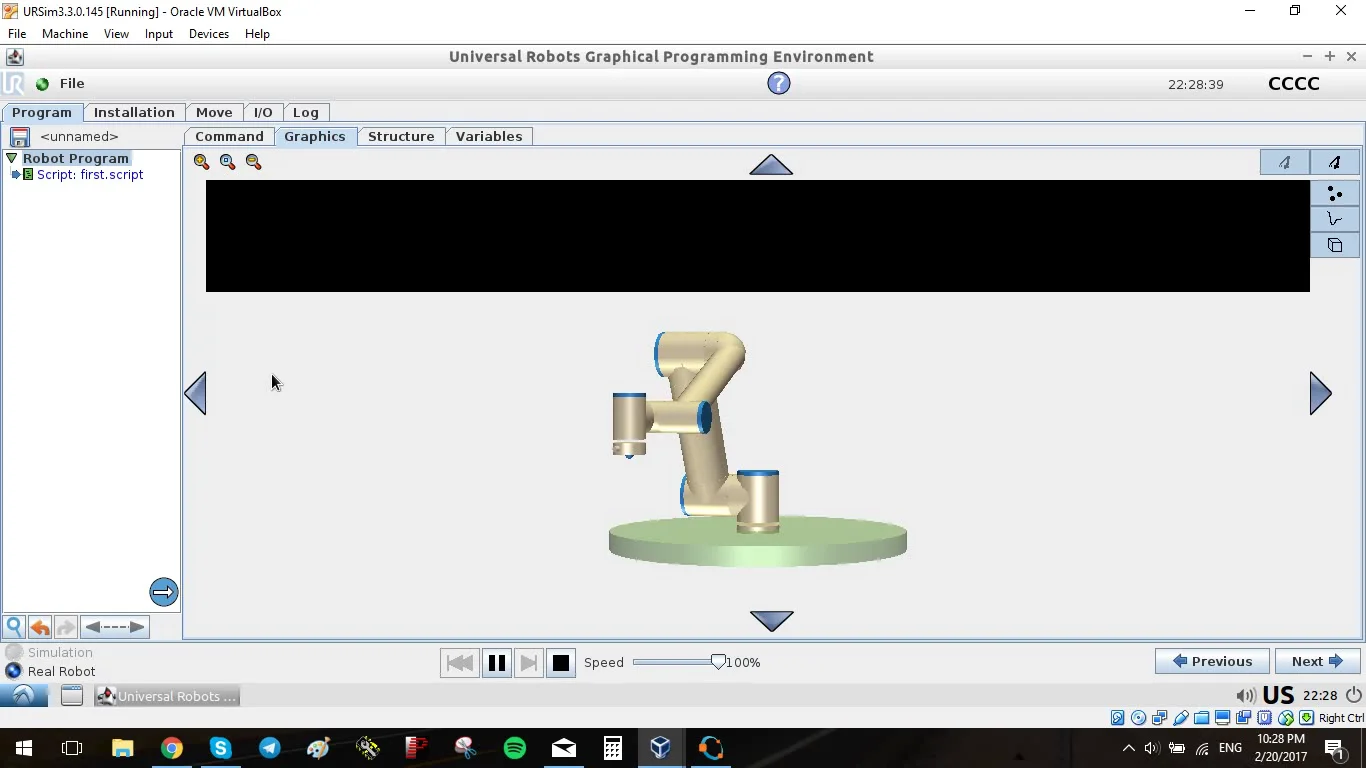Click the Previous button

coord(1212,661)
